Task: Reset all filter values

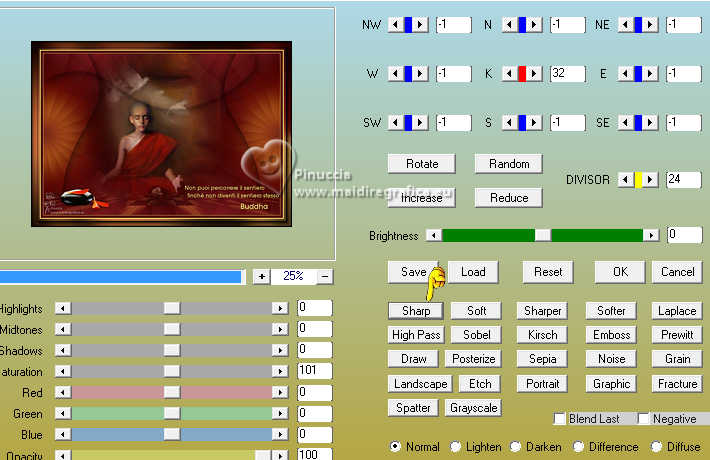Action: 548,272
